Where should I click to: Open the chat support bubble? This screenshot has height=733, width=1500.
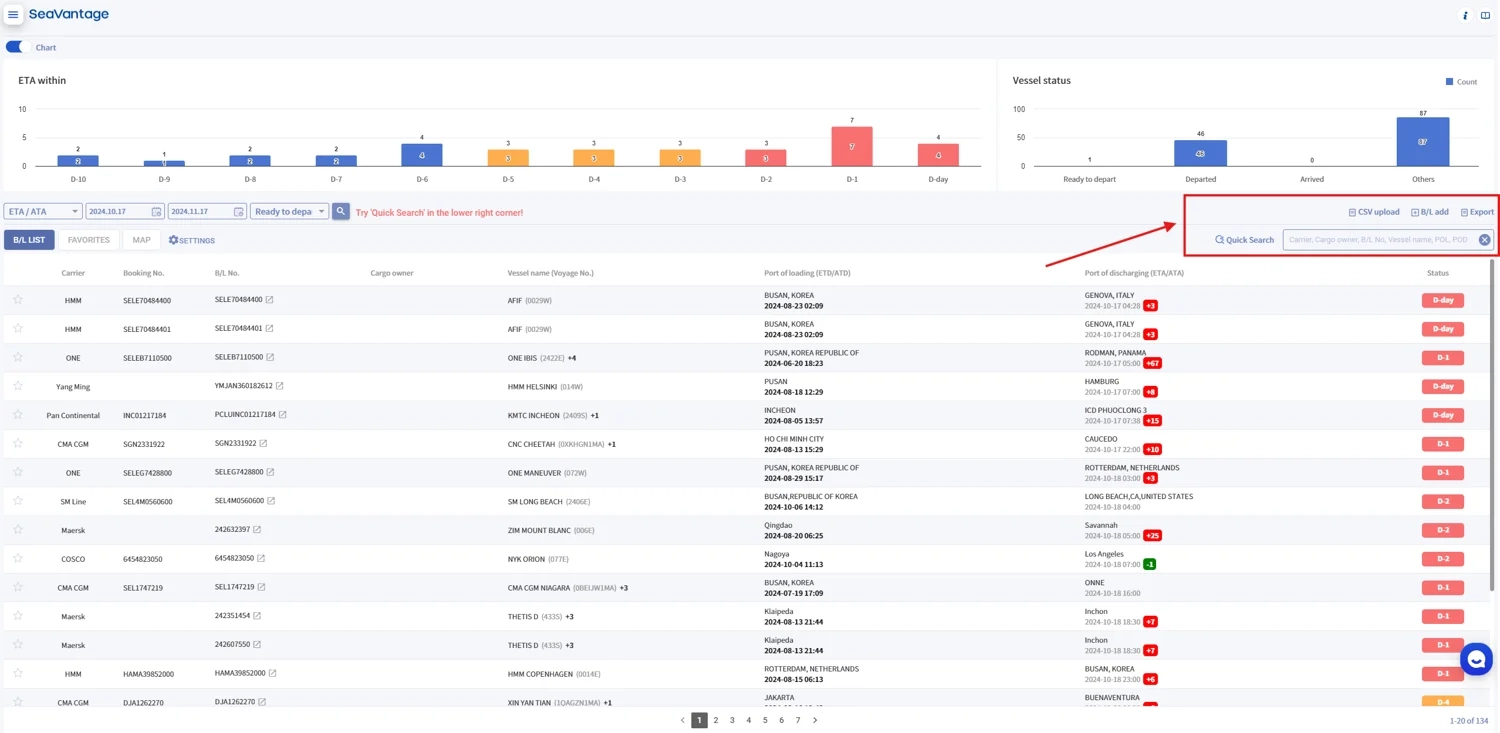[x=1476, y=659]
